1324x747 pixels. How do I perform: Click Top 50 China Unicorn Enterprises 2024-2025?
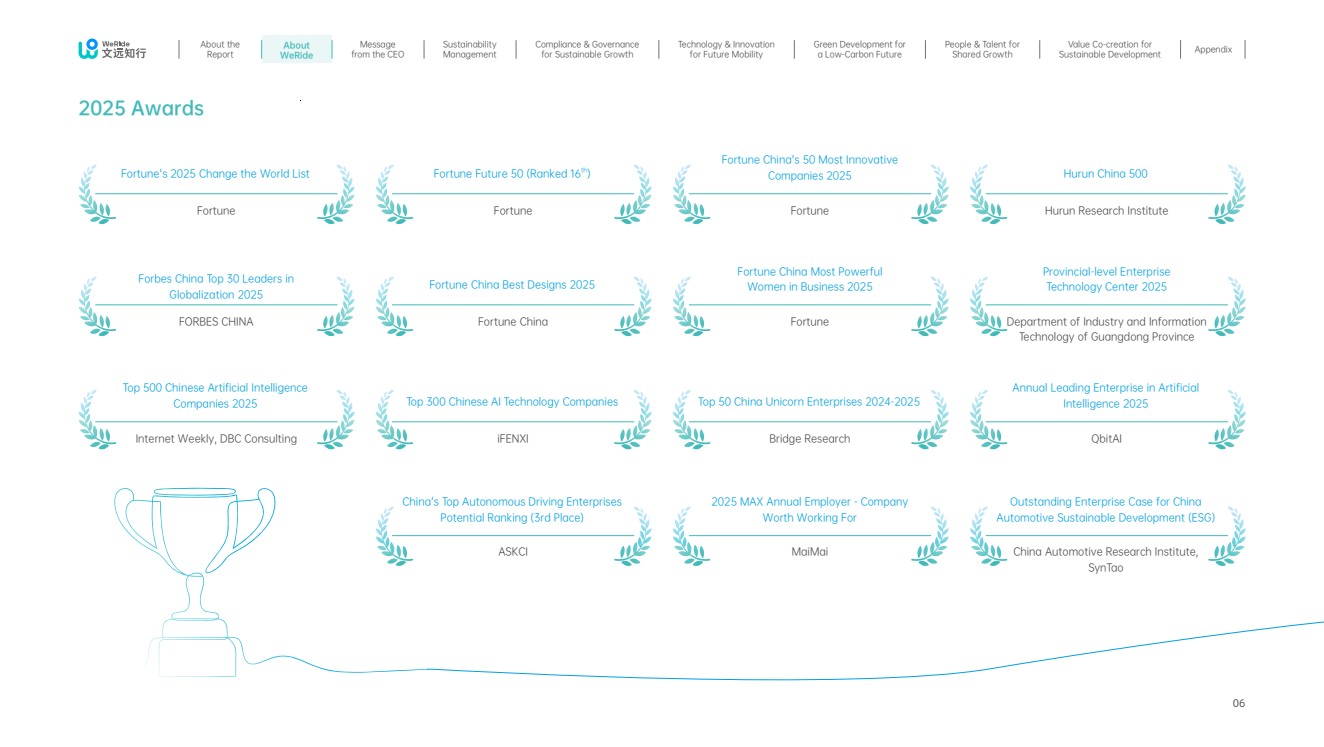(809, 402)
